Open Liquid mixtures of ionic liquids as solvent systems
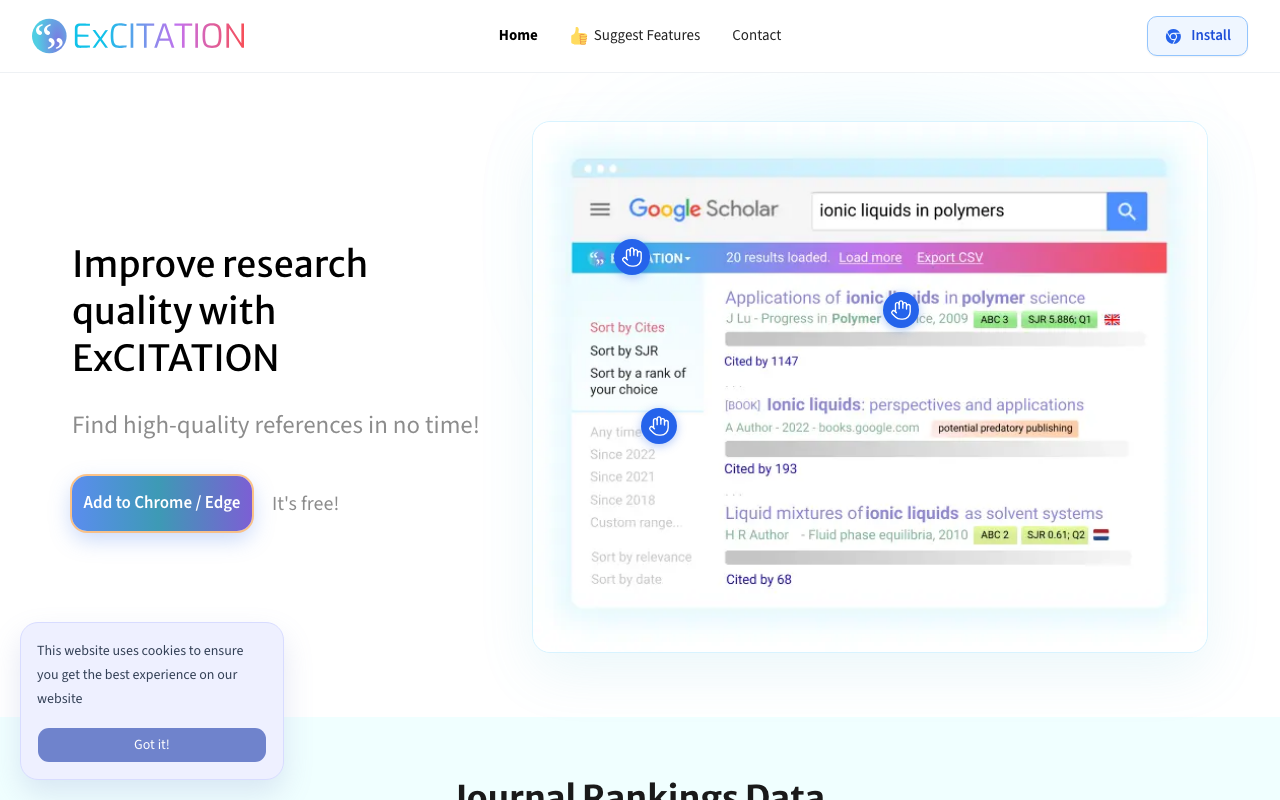The width and height of the screenshot is (1280, 800). pos(914,513)
